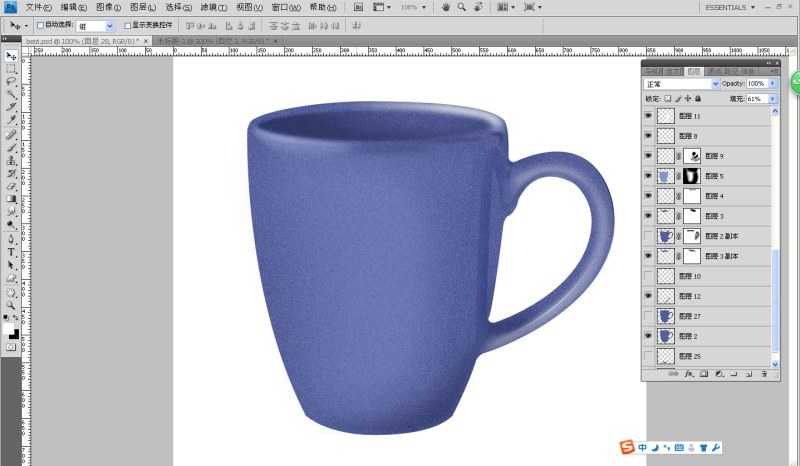Switch to the second document tab

coord(216,40)
